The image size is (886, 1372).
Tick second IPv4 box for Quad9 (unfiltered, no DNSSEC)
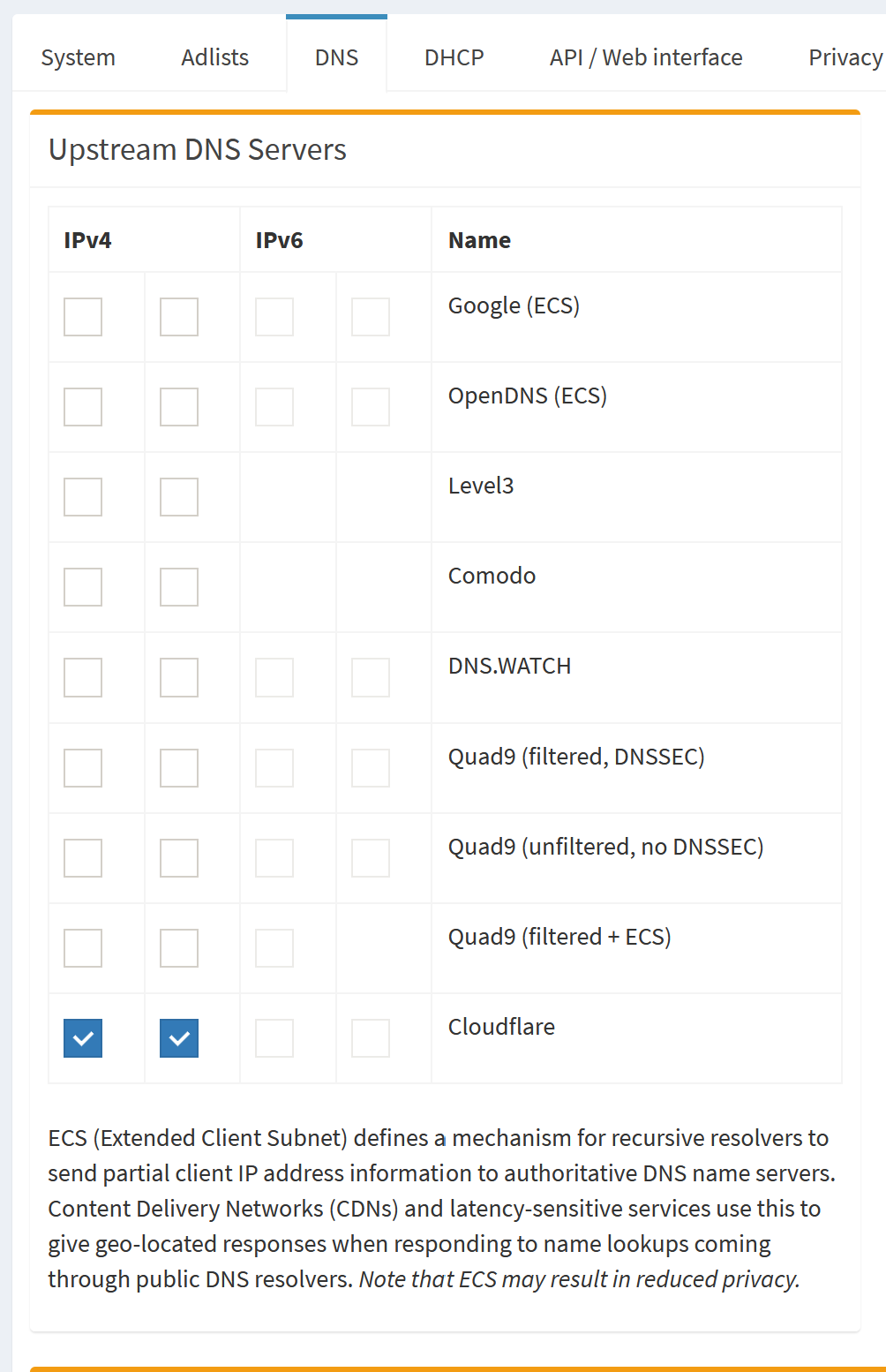179,858
